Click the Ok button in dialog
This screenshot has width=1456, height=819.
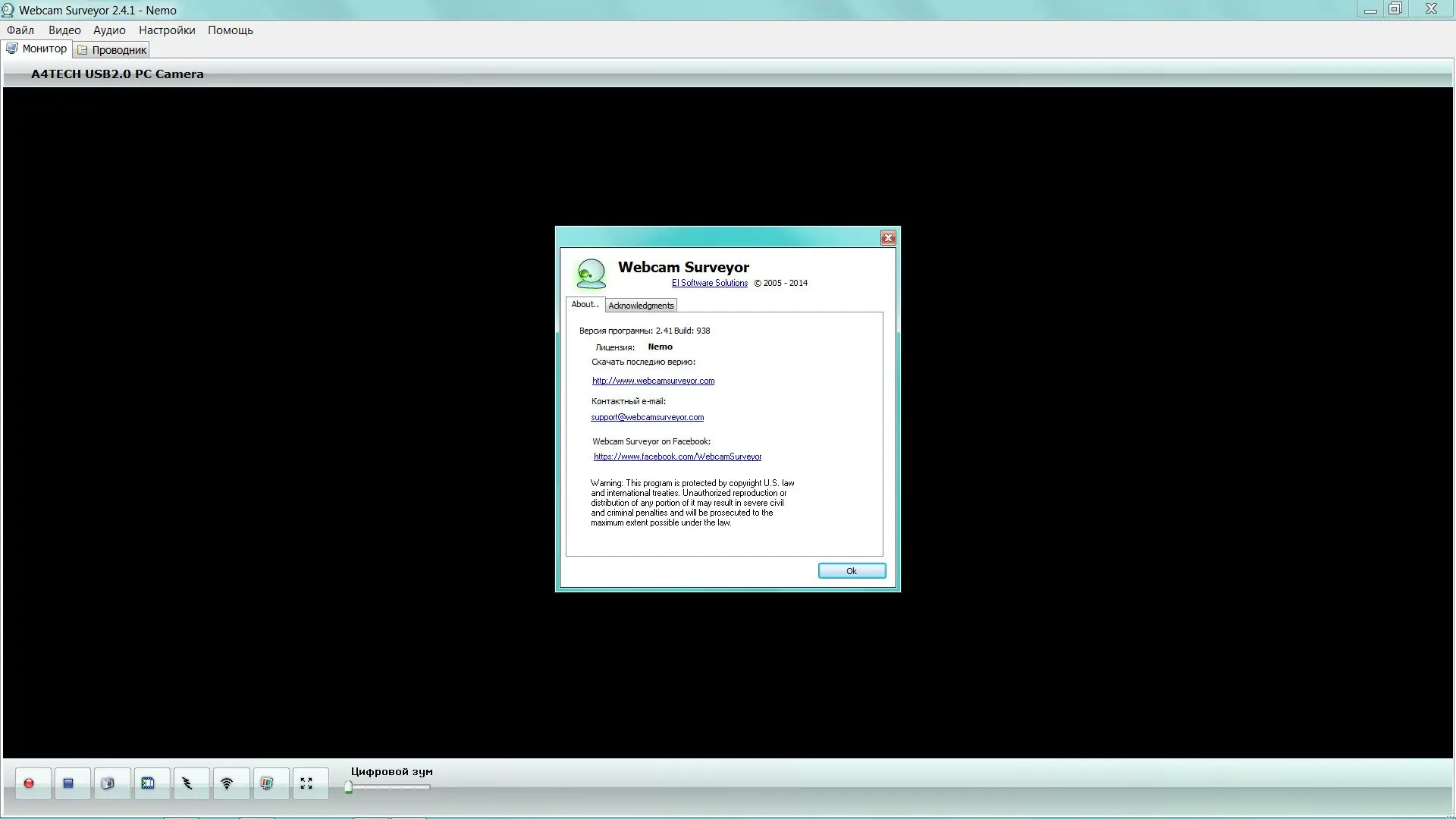852,571
